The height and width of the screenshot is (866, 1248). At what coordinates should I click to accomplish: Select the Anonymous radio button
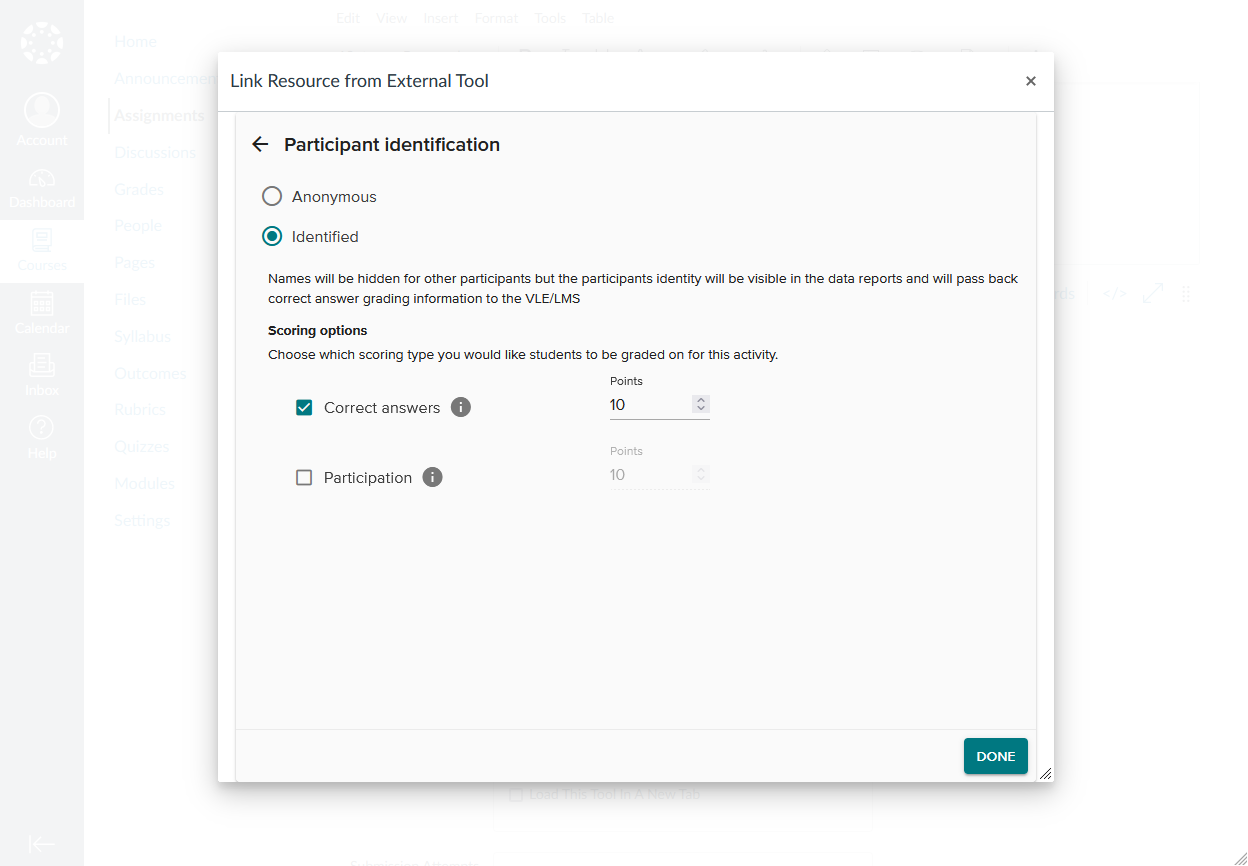(272, 196)
